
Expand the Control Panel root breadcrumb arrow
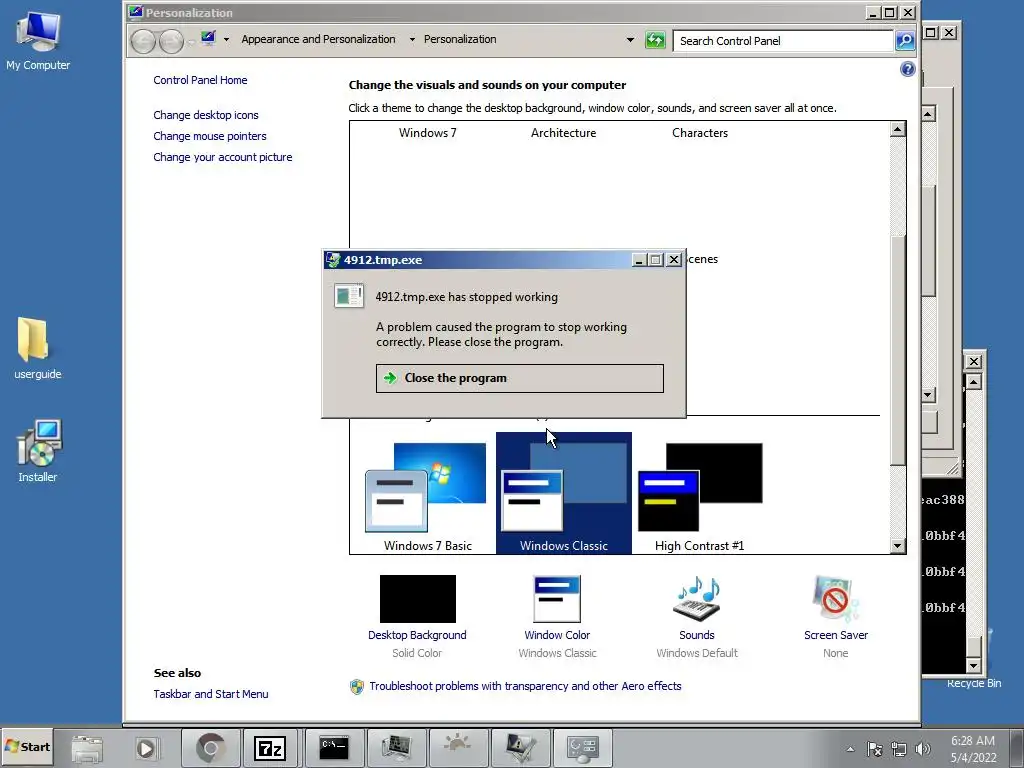click(x=227, y=40)
